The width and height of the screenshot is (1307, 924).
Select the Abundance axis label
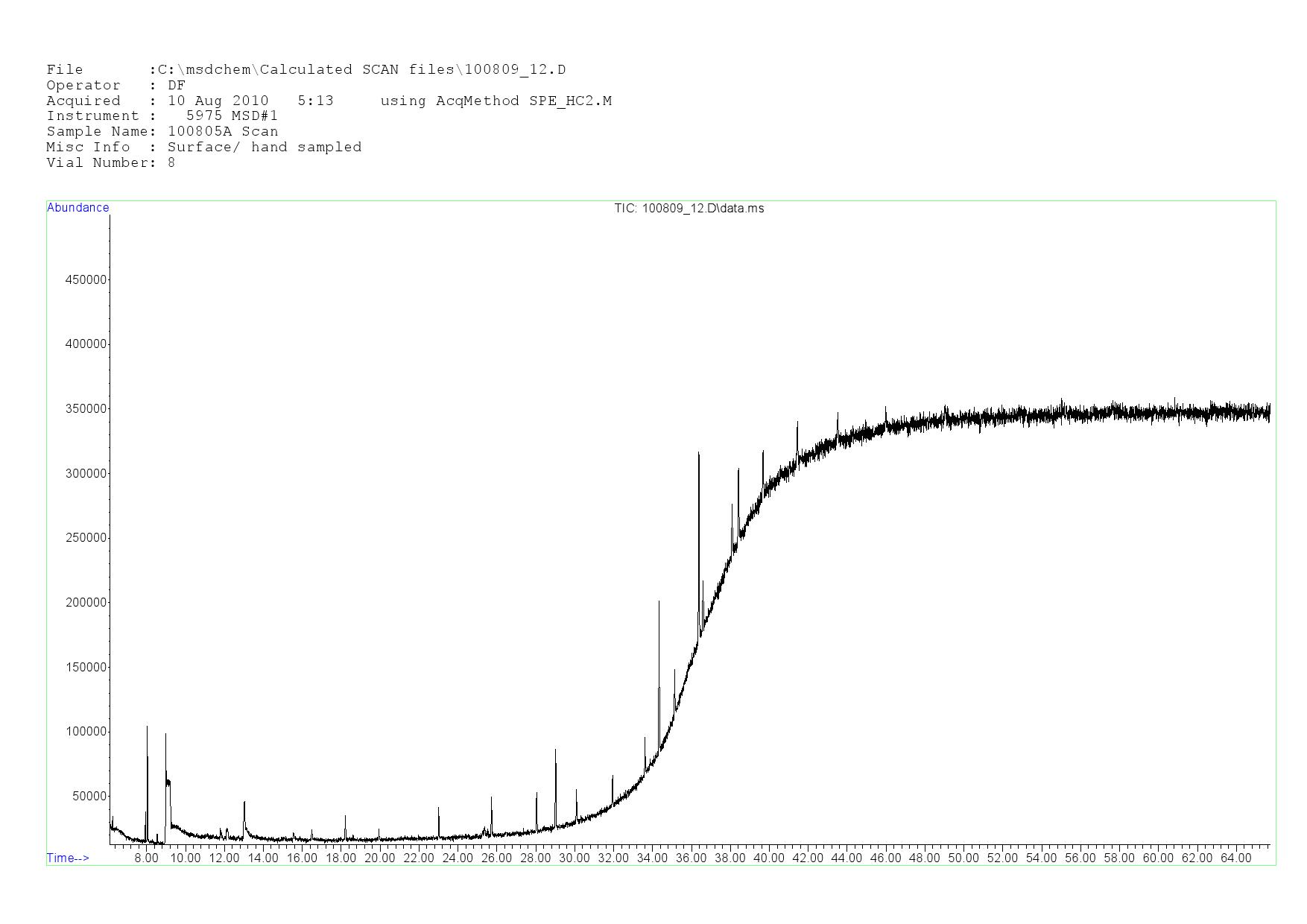coord(78,208)
